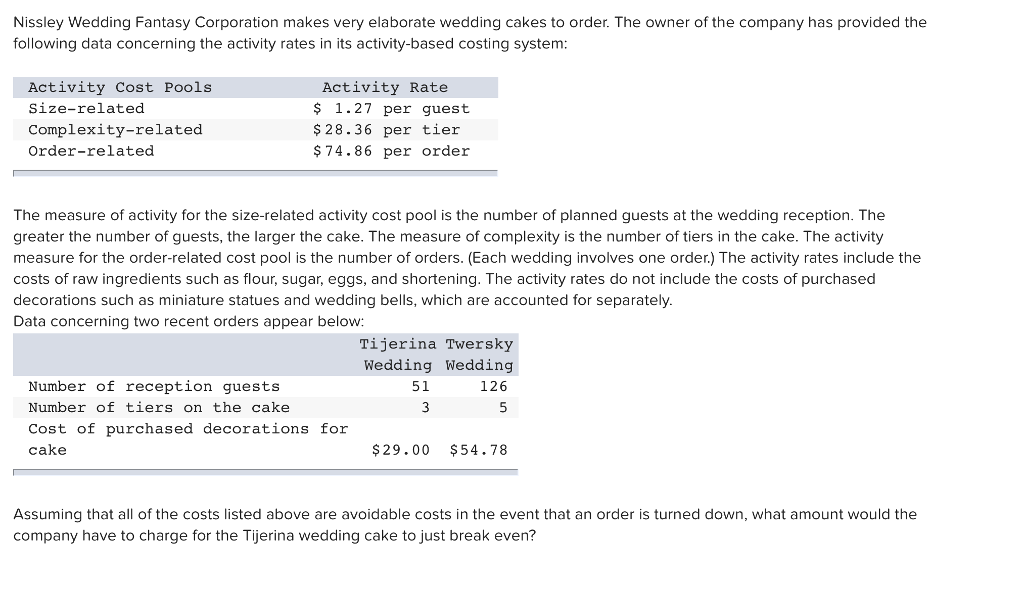Click the $1.27 per guest rate
This screenshot has width=1024, height=589.
coord(391,108)
